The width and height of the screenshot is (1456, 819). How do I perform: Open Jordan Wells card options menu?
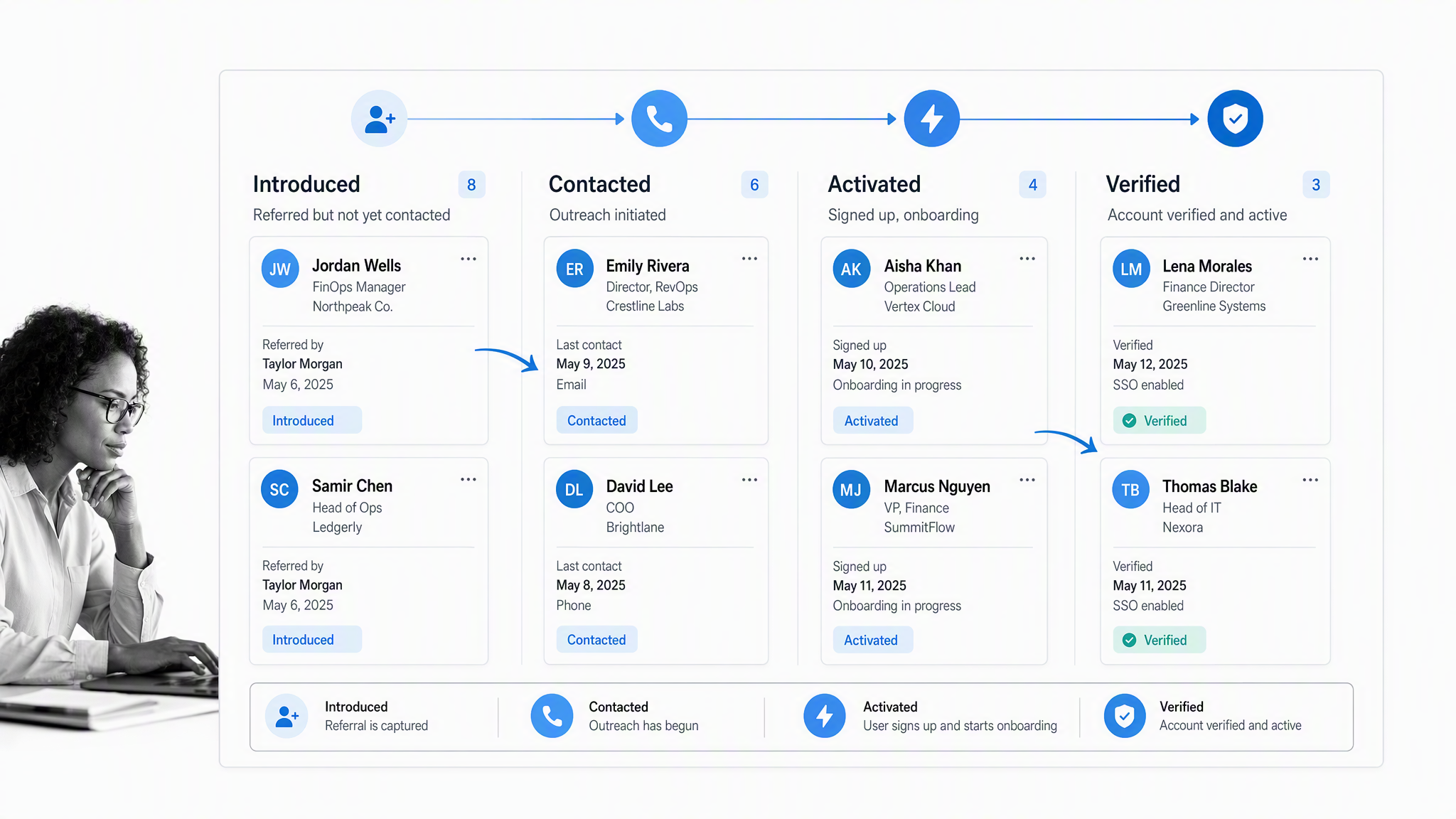tap(469, 259)
